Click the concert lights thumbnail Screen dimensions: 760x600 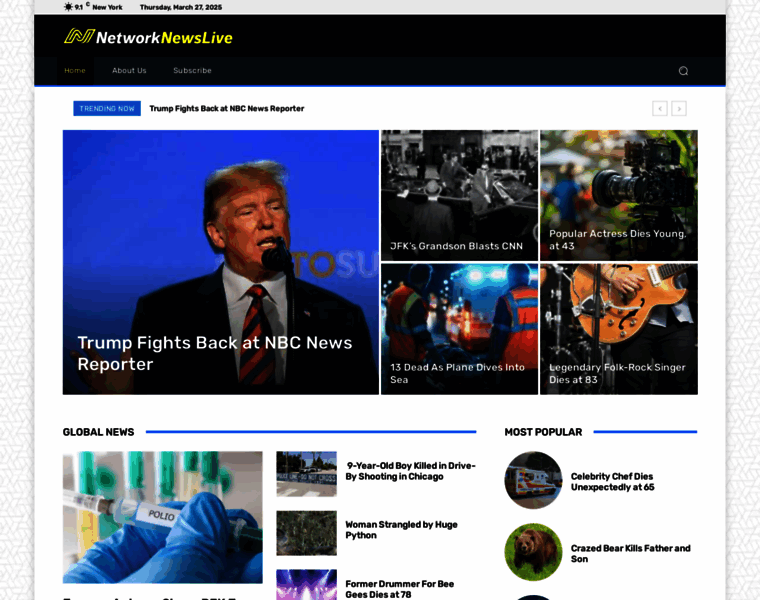pos(306,585)
